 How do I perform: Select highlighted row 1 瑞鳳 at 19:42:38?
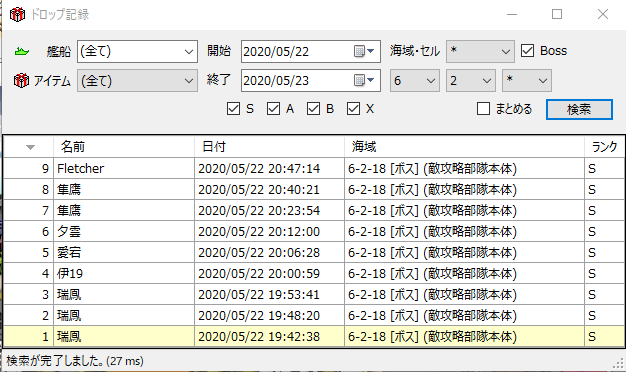click(314, 336)
